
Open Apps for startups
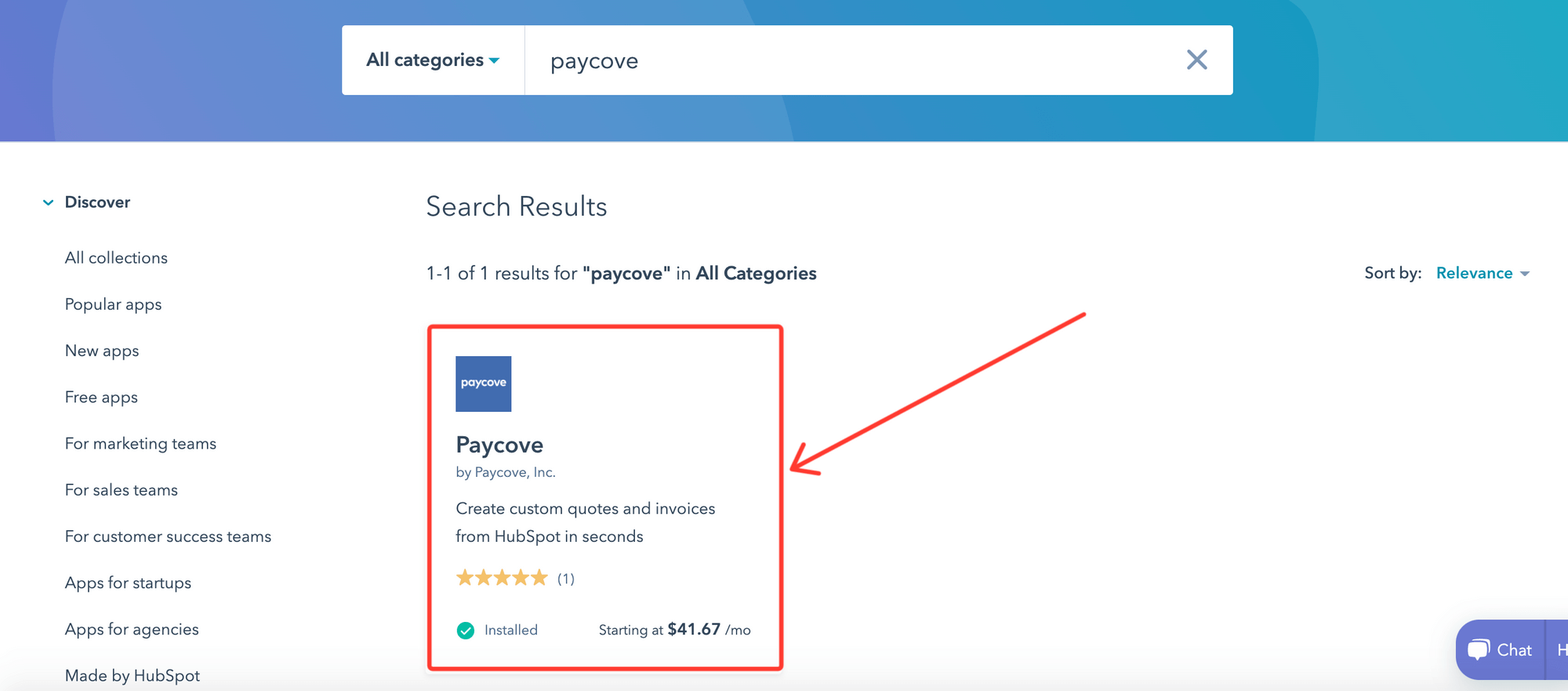coord(128,583)
